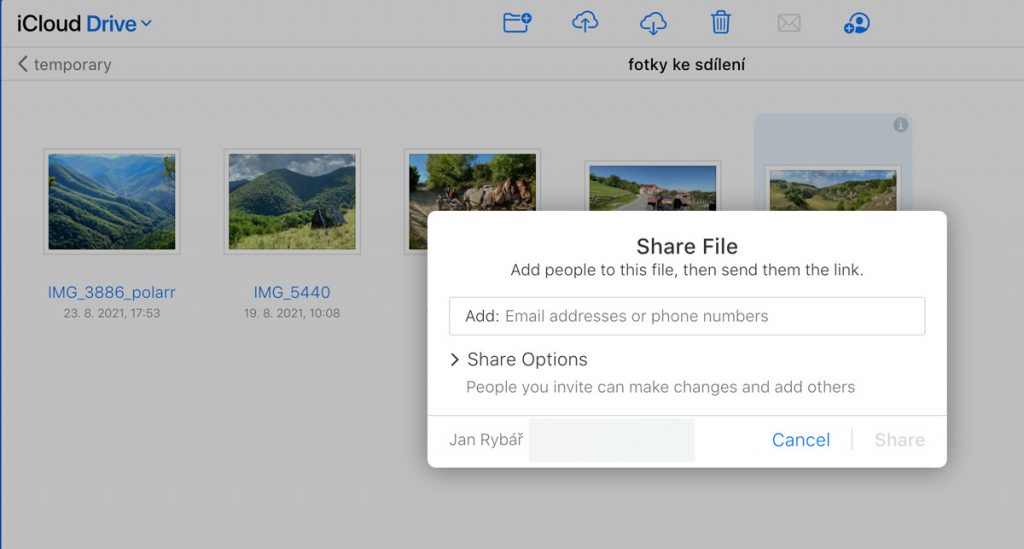Select the IMG_3886_polarr photo thumbnail
This screenshot has height=549, width=1024.
[112, 201]
